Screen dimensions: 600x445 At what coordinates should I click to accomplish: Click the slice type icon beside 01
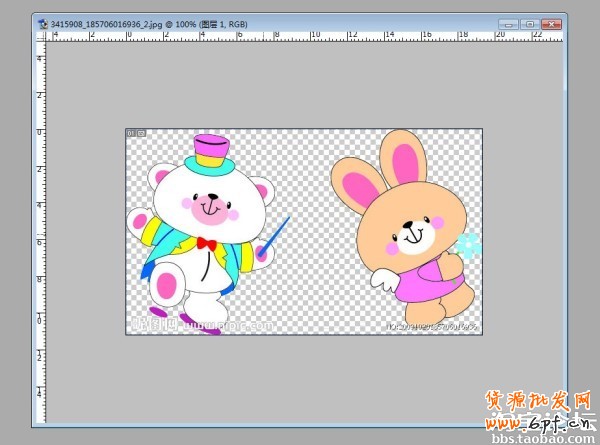tap(141, 133)
